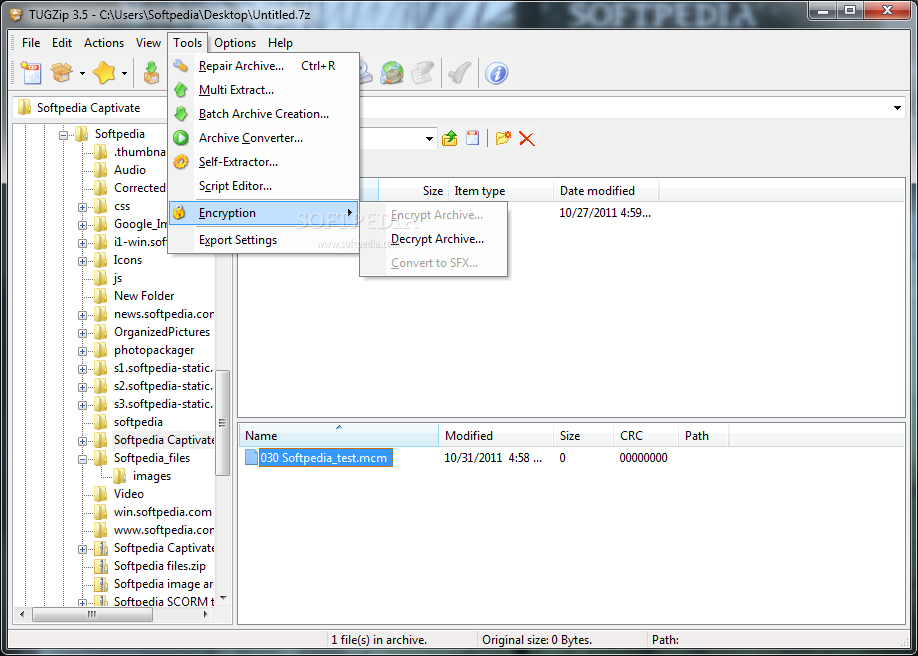This screenshot has height=656, width=918.
Task: Click the green play Archive Converter icon
Action: pos(181,138)
